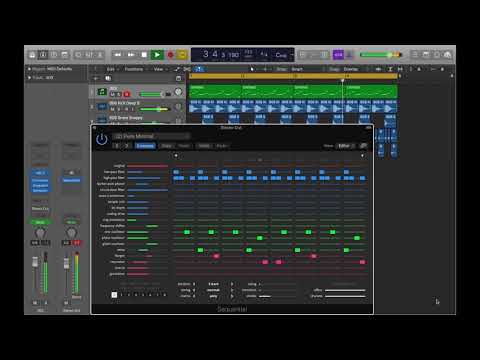Open the plugin preset name dropdown
The width and height of the screenshot is (480, 360).
click(151, 136)
